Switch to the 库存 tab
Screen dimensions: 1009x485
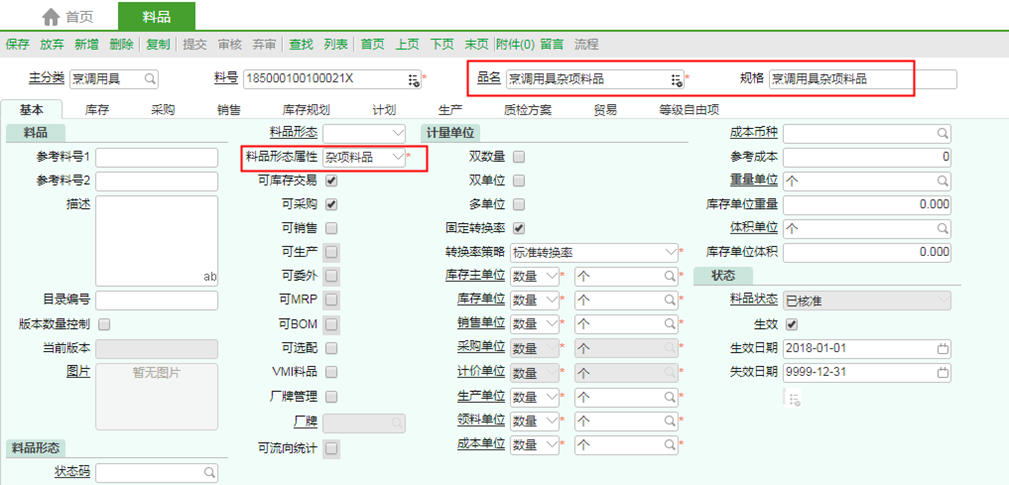(x=97, y=110)
